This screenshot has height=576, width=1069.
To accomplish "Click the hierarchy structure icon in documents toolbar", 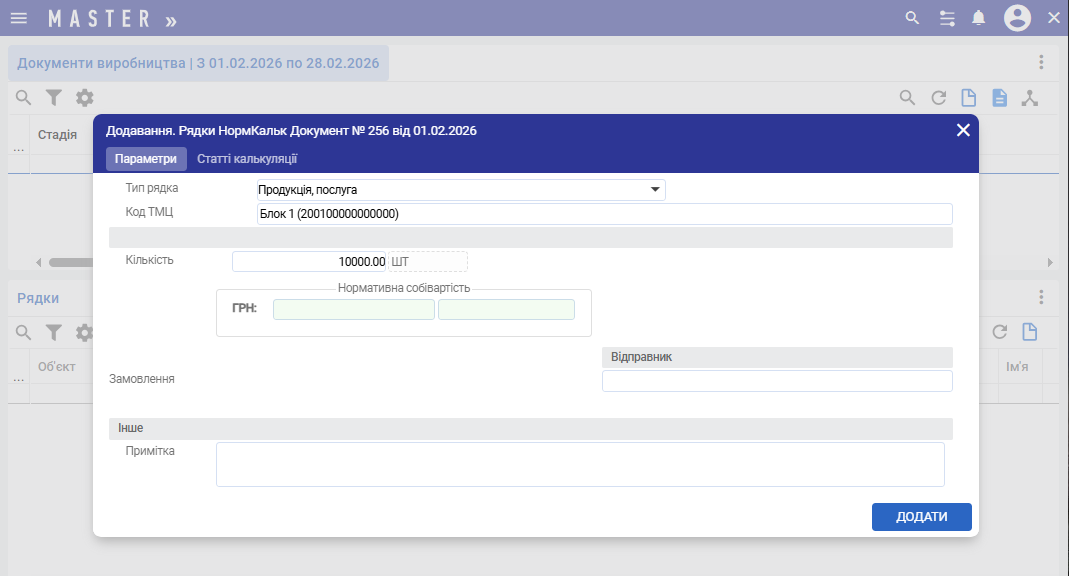I will tap(1030, 97).
